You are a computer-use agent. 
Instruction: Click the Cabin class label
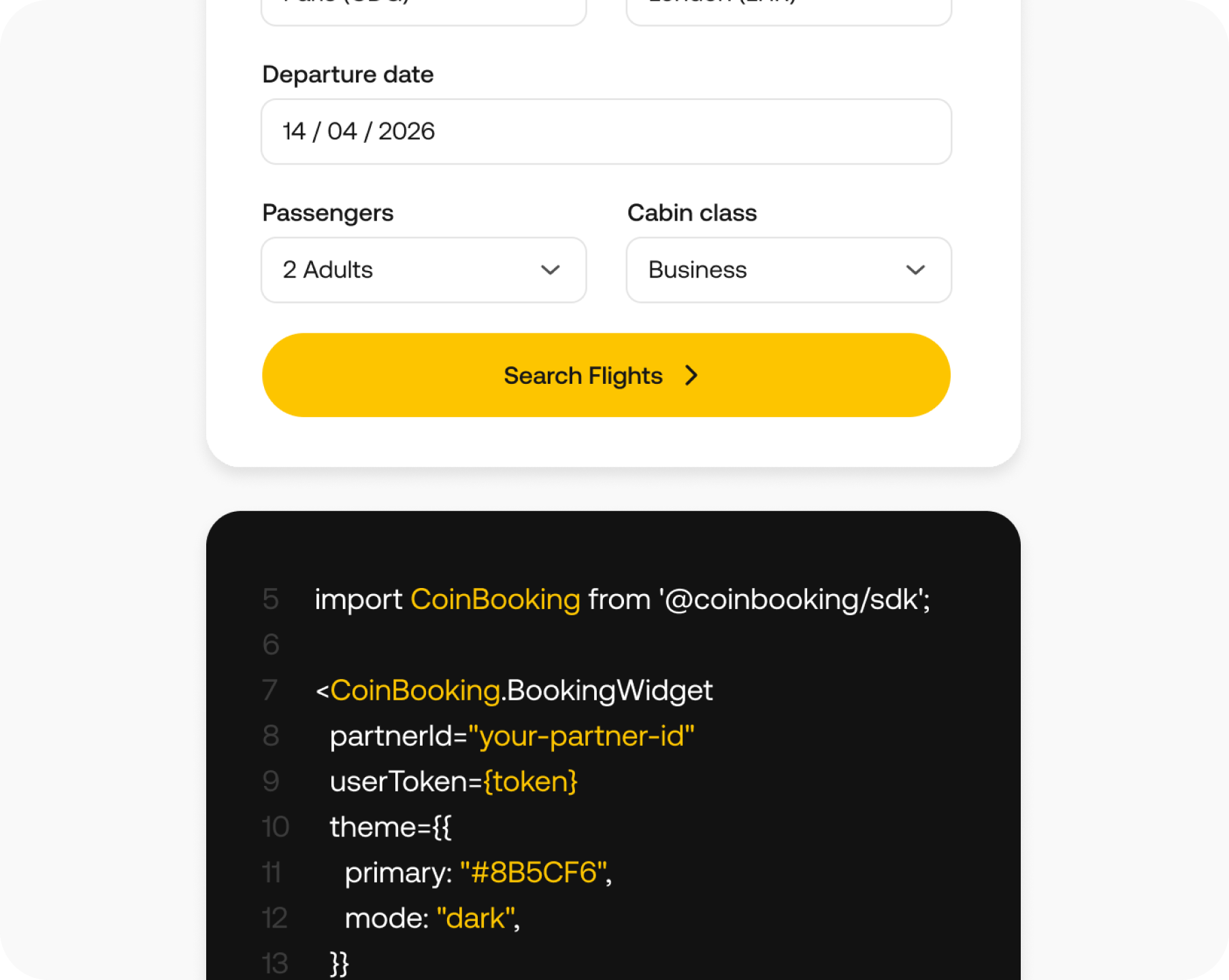691,212
